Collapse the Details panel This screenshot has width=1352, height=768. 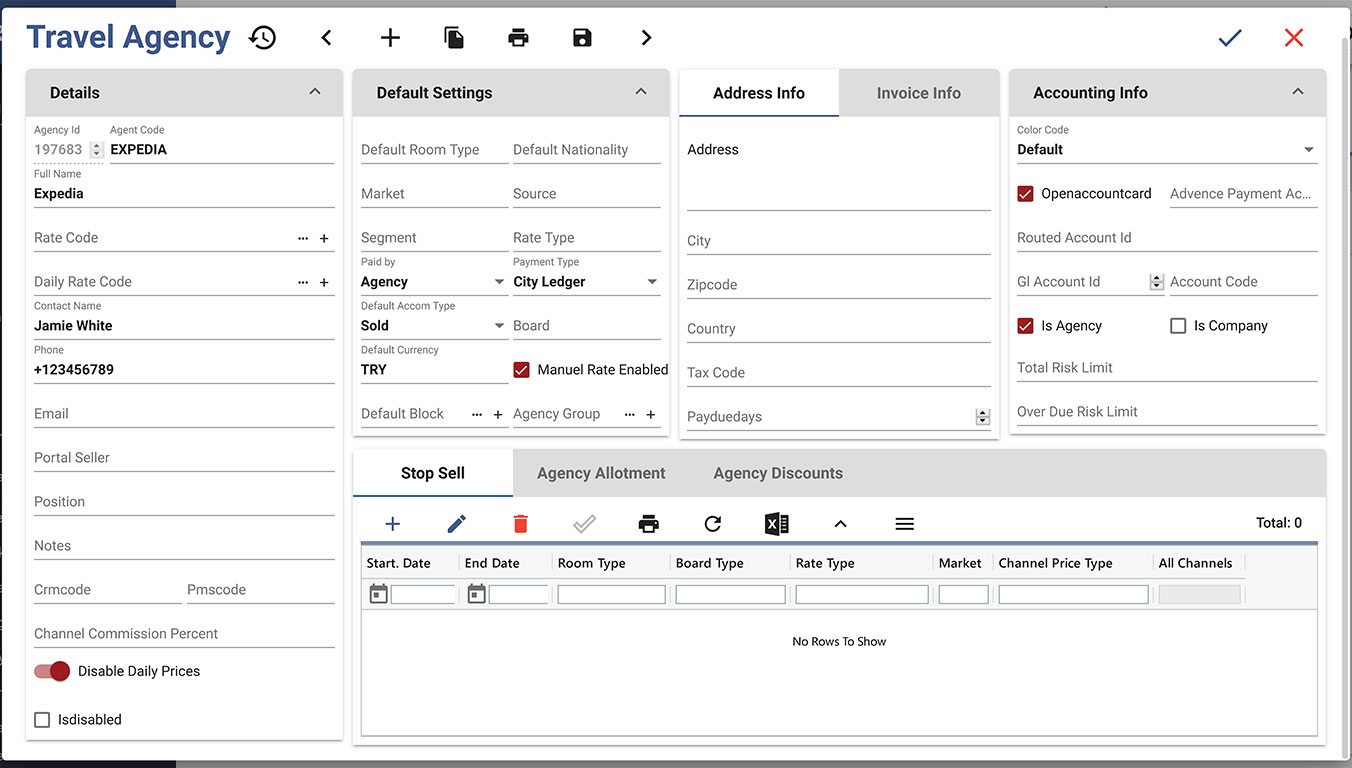(315, 92)
